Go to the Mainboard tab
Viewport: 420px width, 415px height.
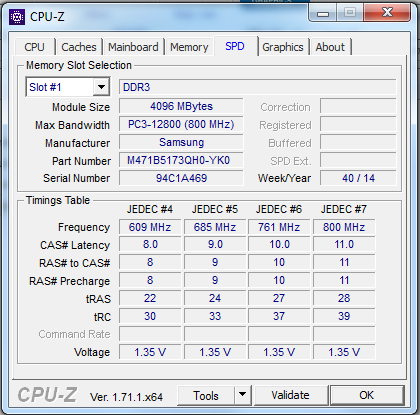[x=133, y=47]
